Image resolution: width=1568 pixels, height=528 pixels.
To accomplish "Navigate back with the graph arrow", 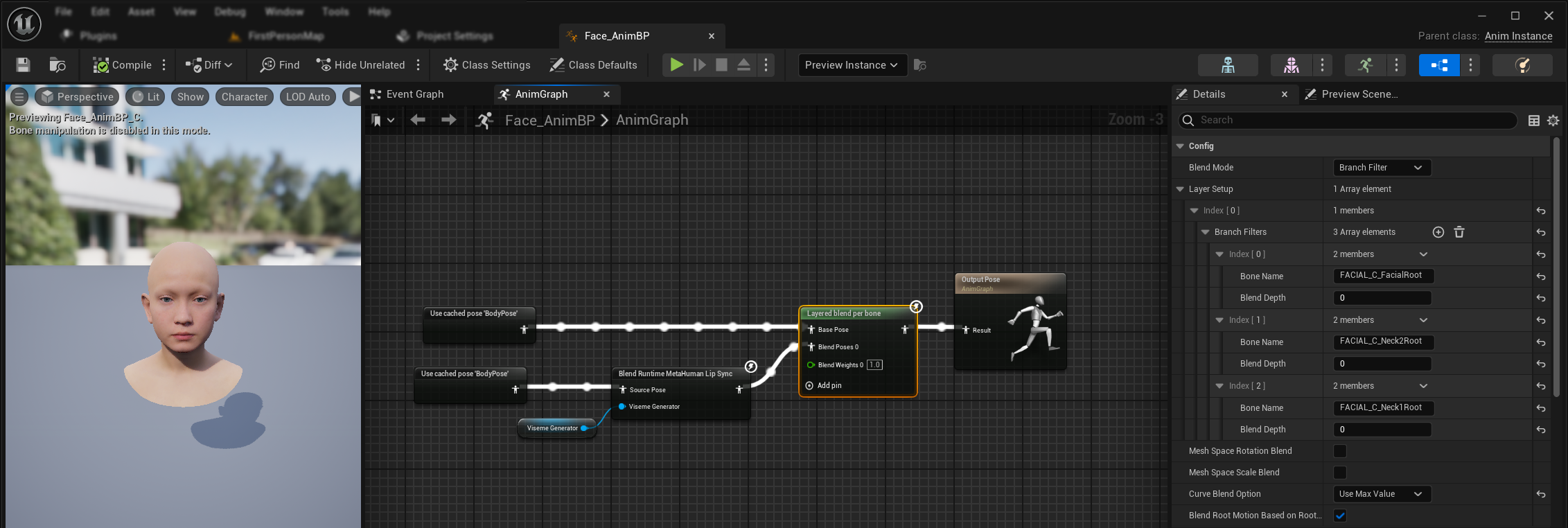I will coord(418,120).
